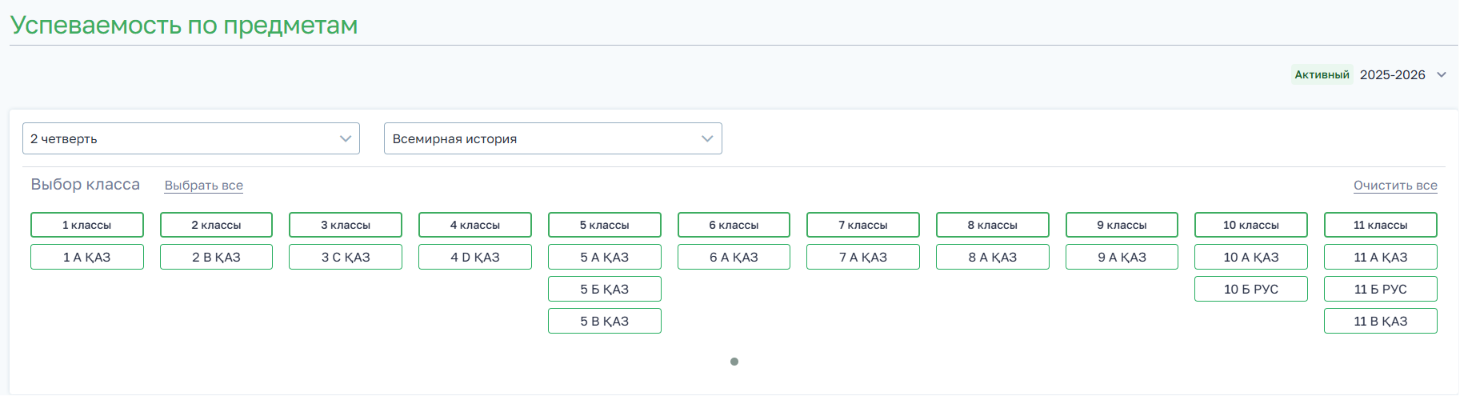Select class 11 Б РУС
Screen dimensions: 1459x396
(x=1381, y=289)
